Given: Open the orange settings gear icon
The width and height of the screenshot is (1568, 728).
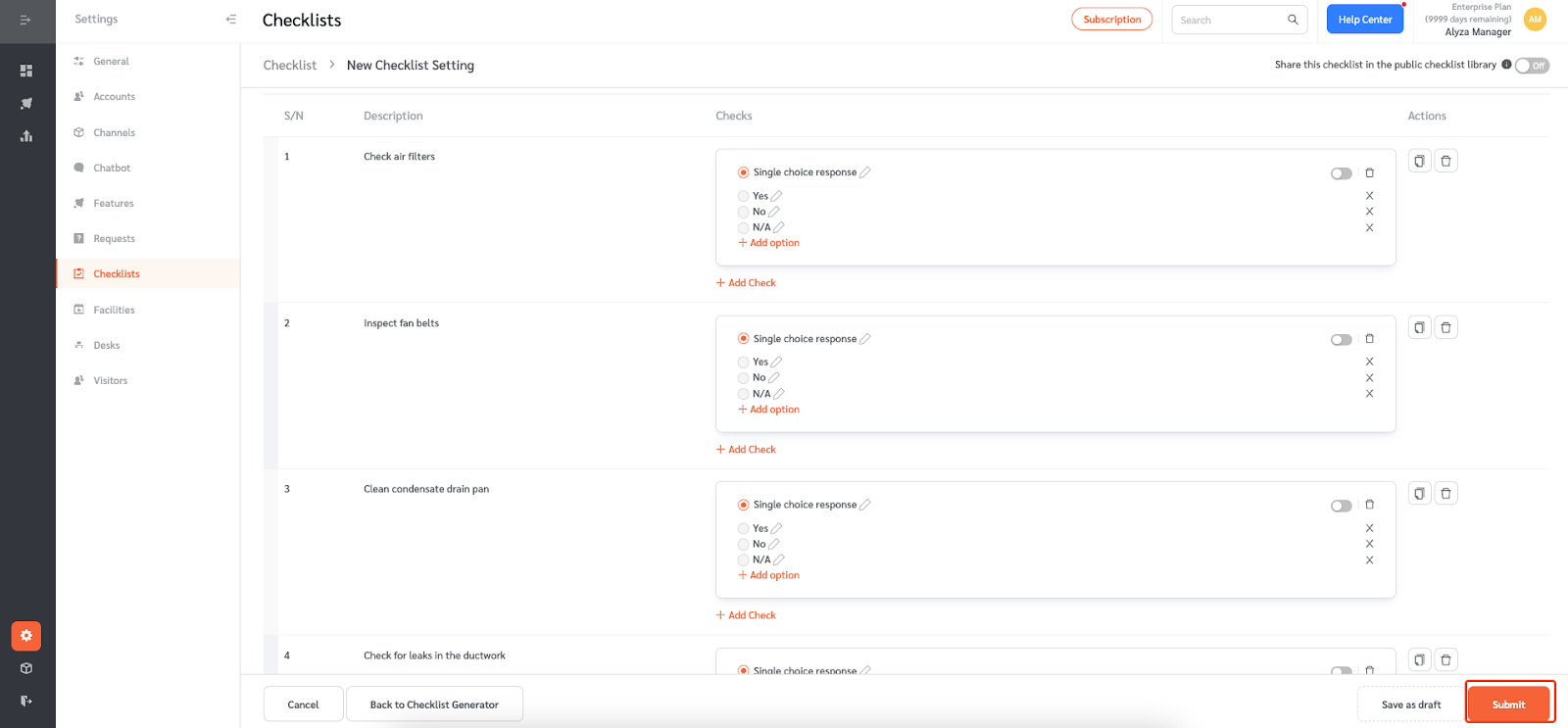Looking at the screenshot, I should click(x=26, y=636).
